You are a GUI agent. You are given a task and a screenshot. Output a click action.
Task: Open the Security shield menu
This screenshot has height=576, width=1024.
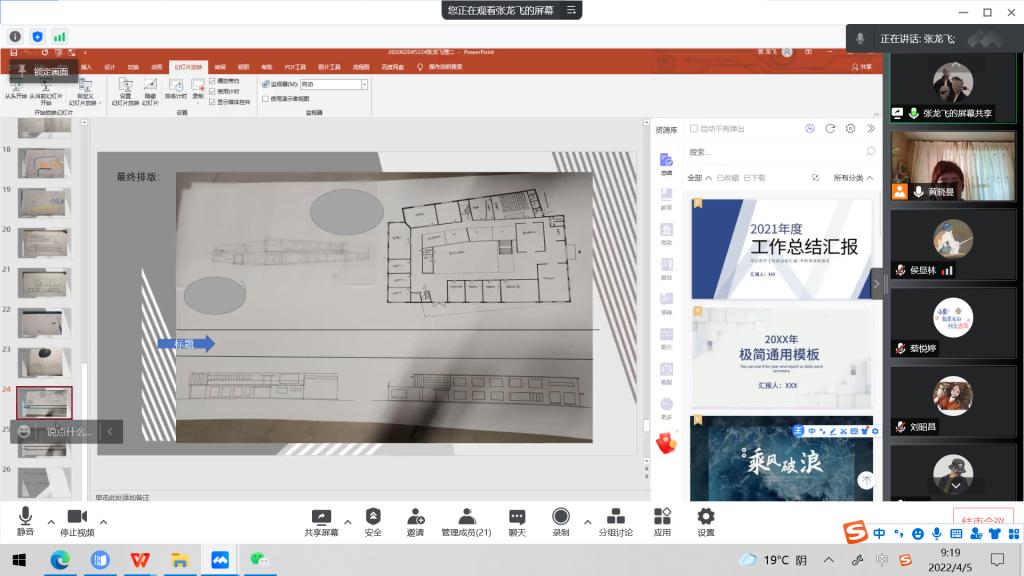[x=373, y=520]
